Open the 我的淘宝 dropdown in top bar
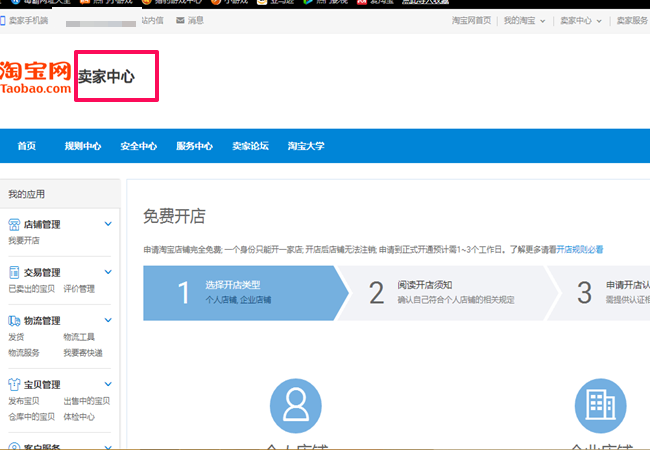The width and height of the screenshot is (650, 450). [x=524, y=21]
